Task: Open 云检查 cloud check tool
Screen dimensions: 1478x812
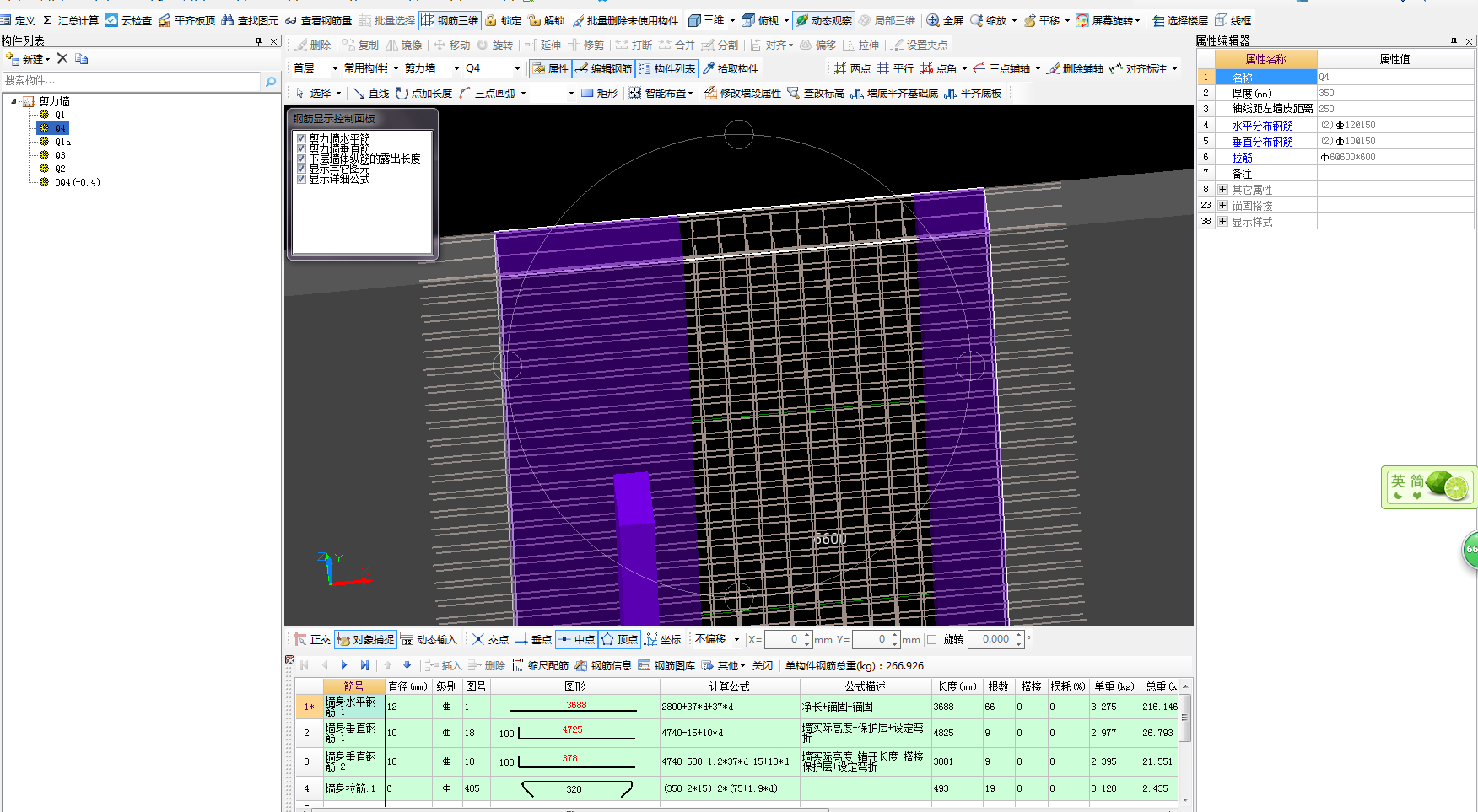Action: (x=128, y=20)
